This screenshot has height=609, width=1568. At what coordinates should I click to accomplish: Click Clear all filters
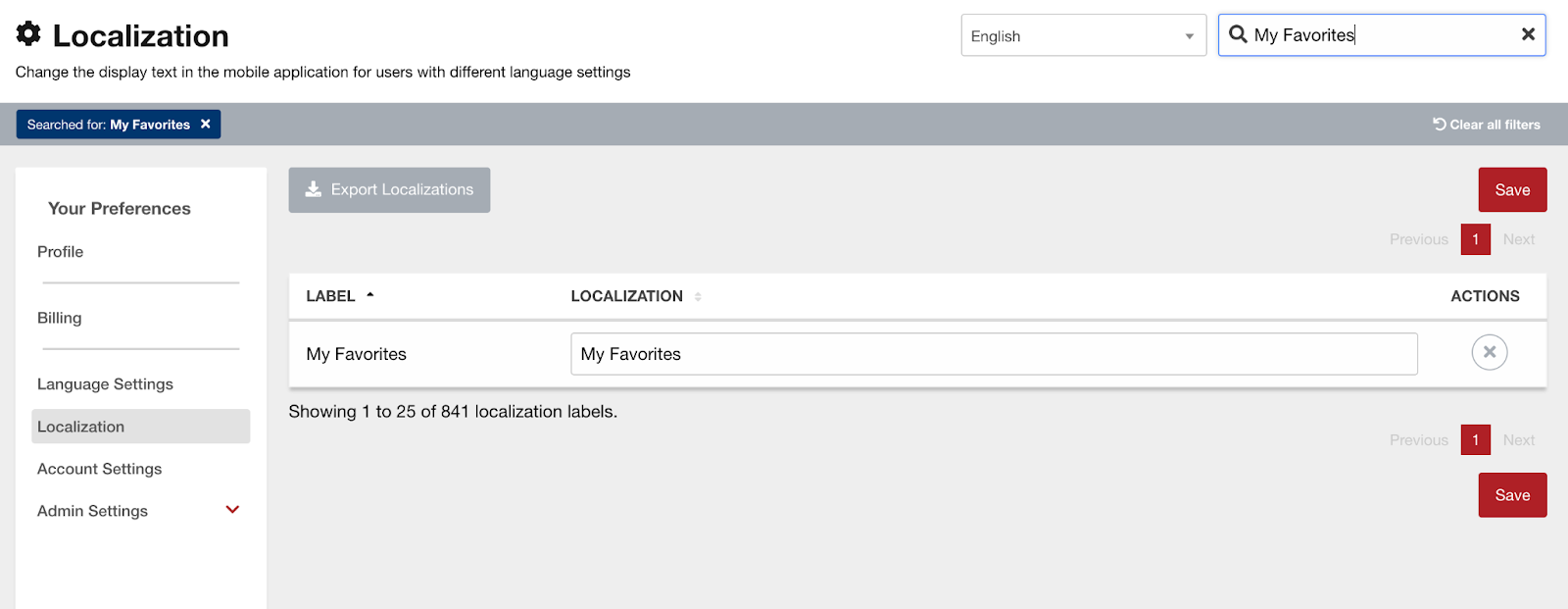tap(1486, 125)
